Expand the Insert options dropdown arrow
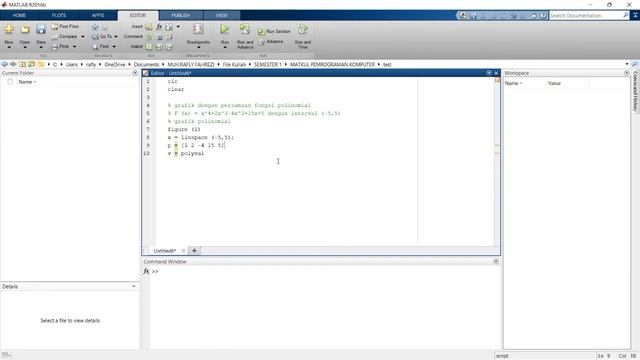 (x=178, y=27)
